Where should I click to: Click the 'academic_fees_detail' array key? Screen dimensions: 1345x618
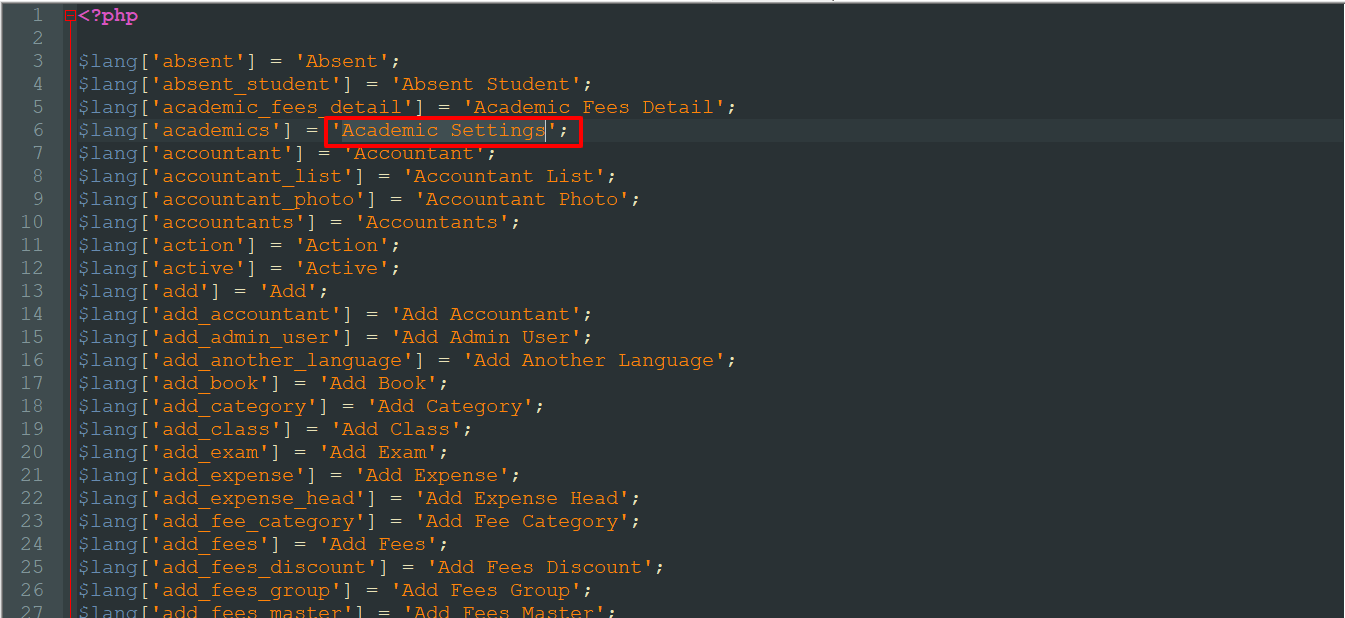(x=281, y=107)
